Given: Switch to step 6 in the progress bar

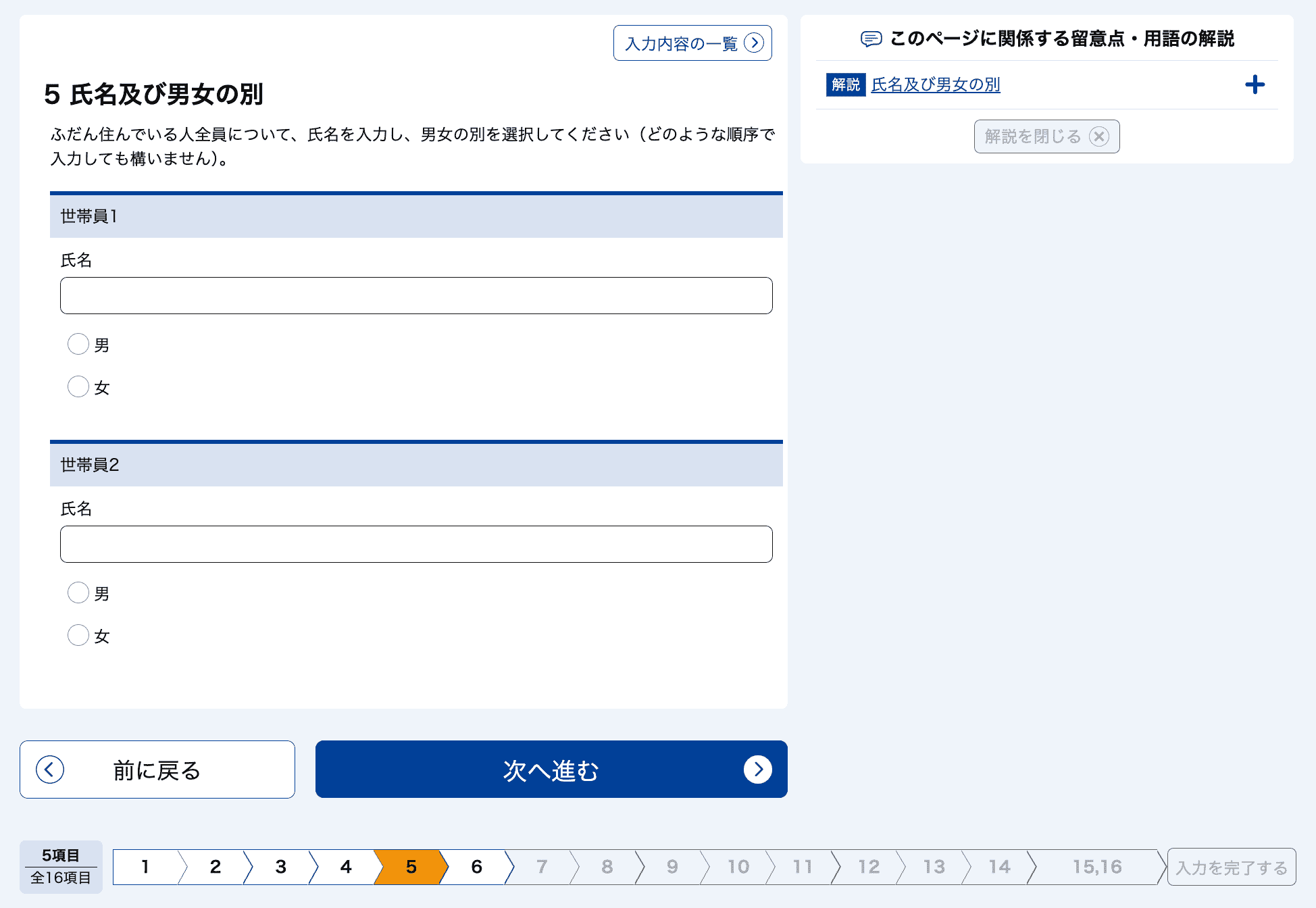Looking at the screenshot, I should click(476, 867).
